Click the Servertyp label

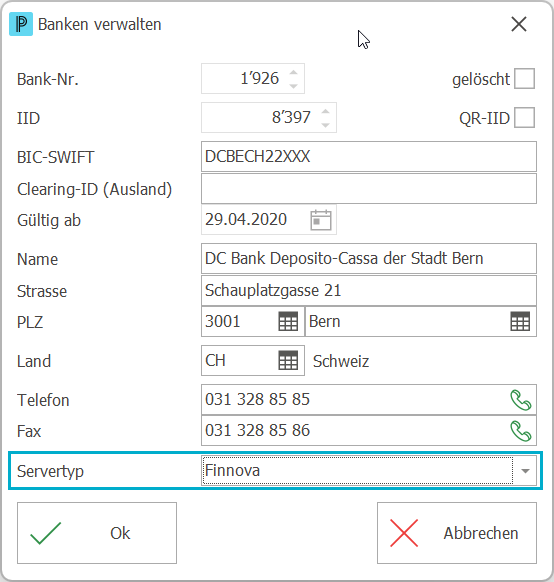click(50, 471)
